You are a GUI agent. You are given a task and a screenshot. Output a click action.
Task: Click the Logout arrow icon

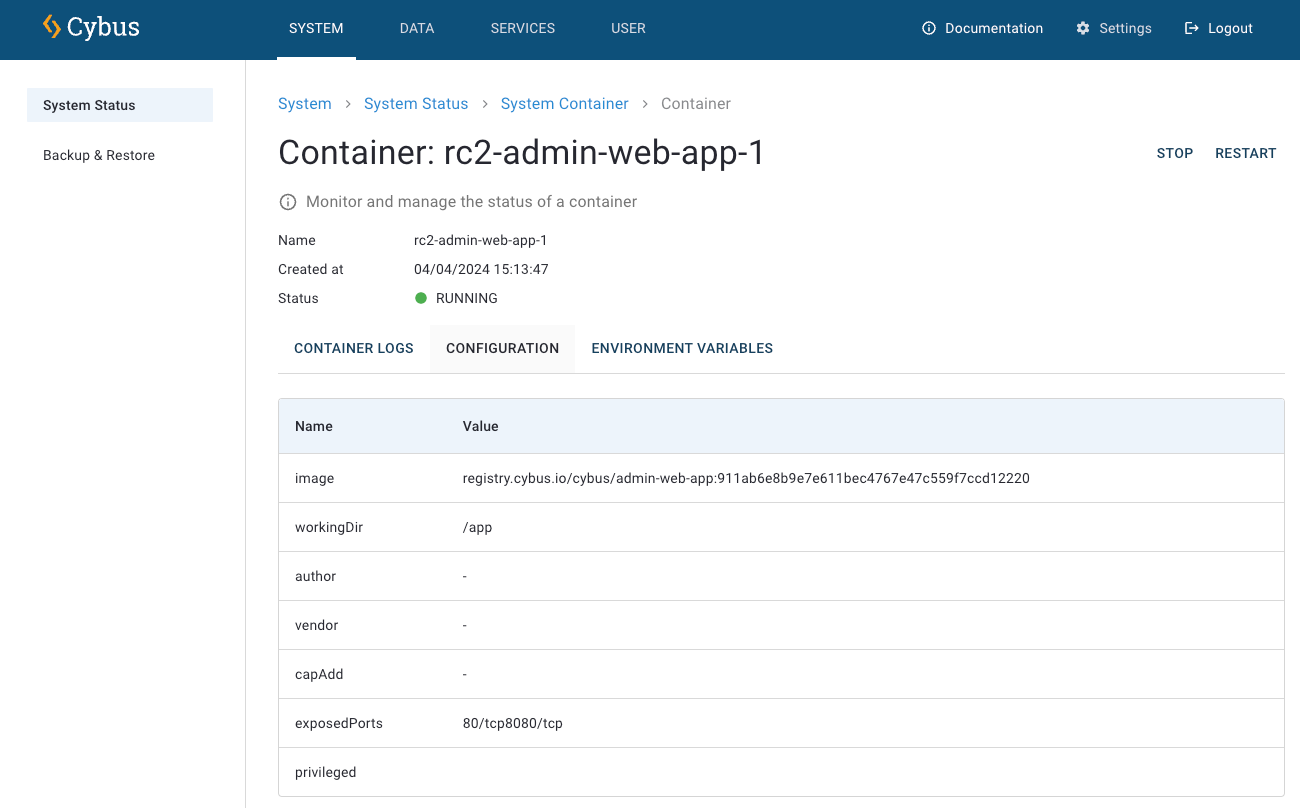point(1191,28)
